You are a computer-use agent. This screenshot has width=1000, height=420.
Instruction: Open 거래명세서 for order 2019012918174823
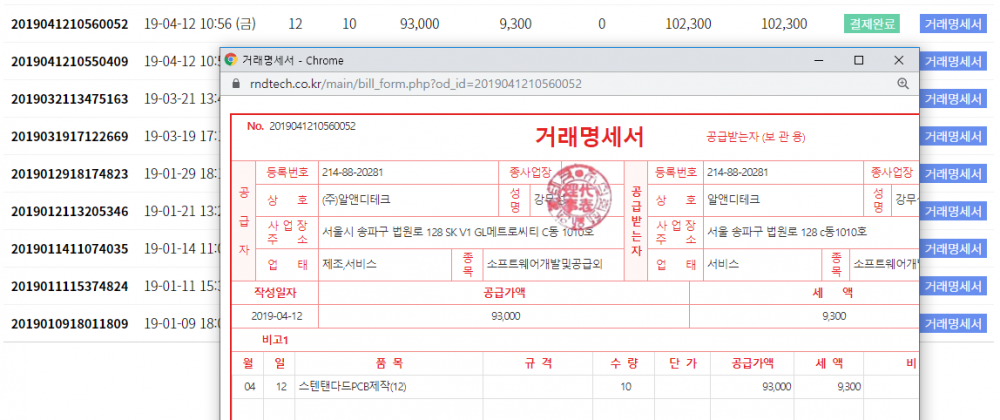[953, 174]
